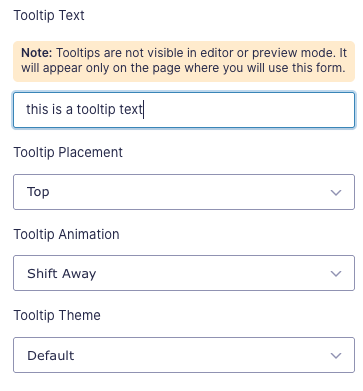
Task: Select the 'Shift Away' value text
Action: [62, 273]
